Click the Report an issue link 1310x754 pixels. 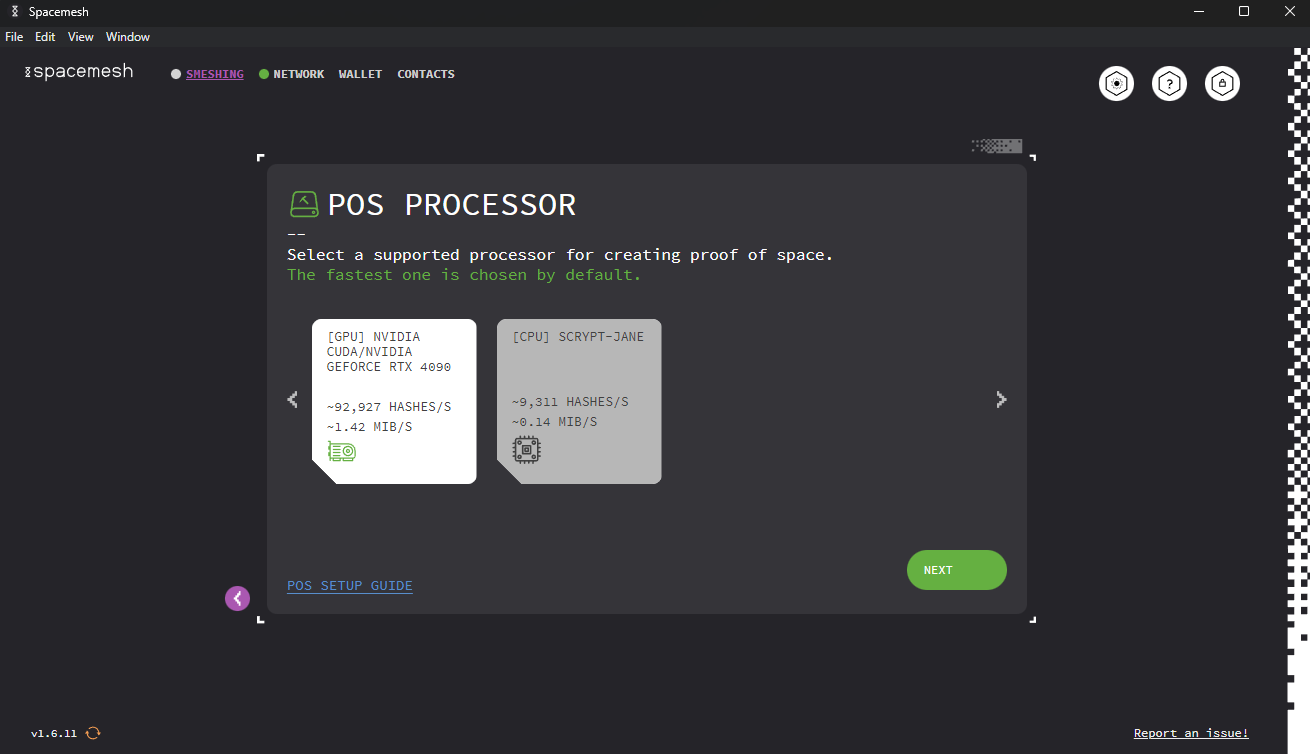pyautogui.click(x=1191, y=733)
